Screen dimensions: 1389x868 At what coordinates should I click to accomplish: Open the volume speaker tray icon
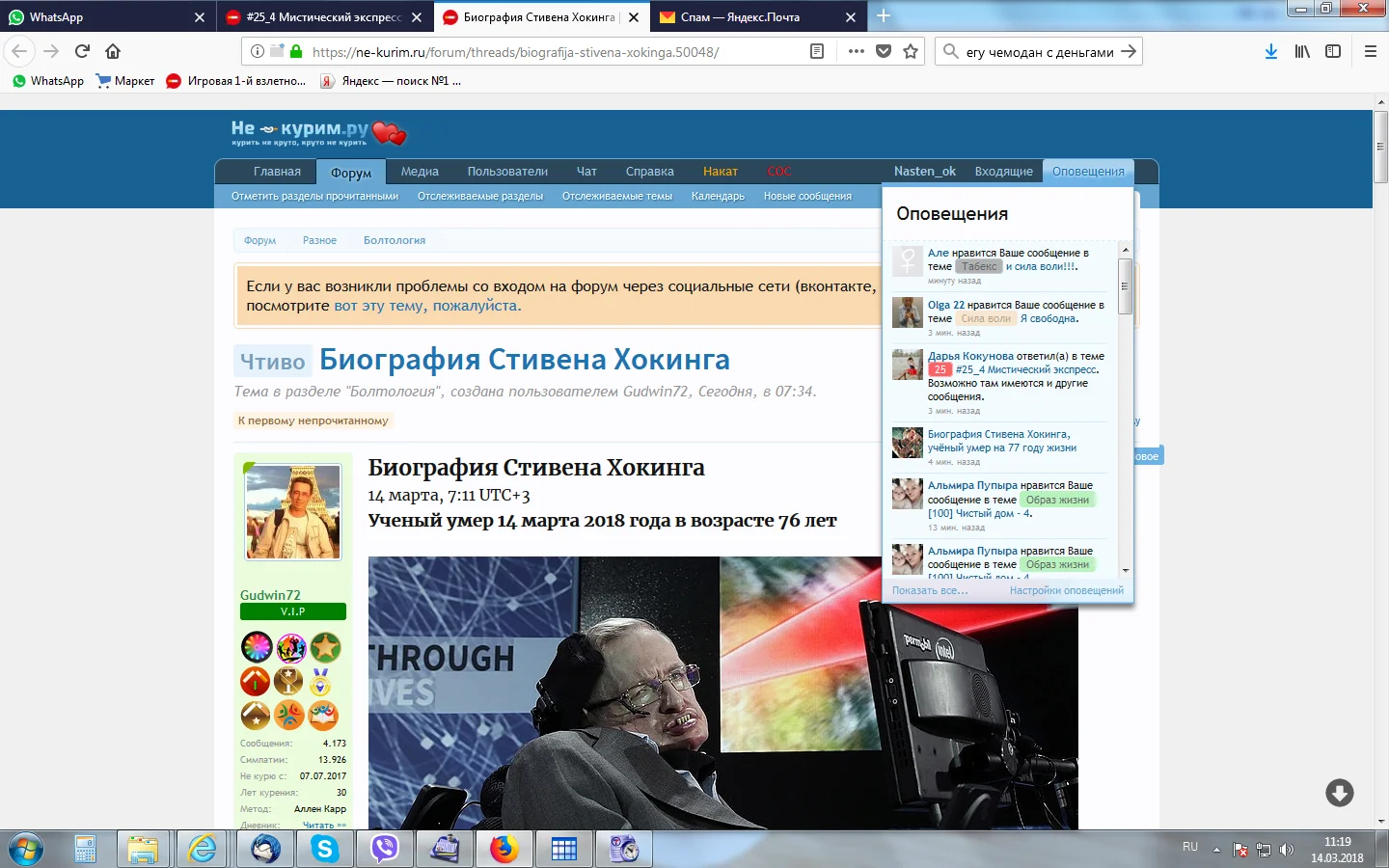[x=1286, y=850]
